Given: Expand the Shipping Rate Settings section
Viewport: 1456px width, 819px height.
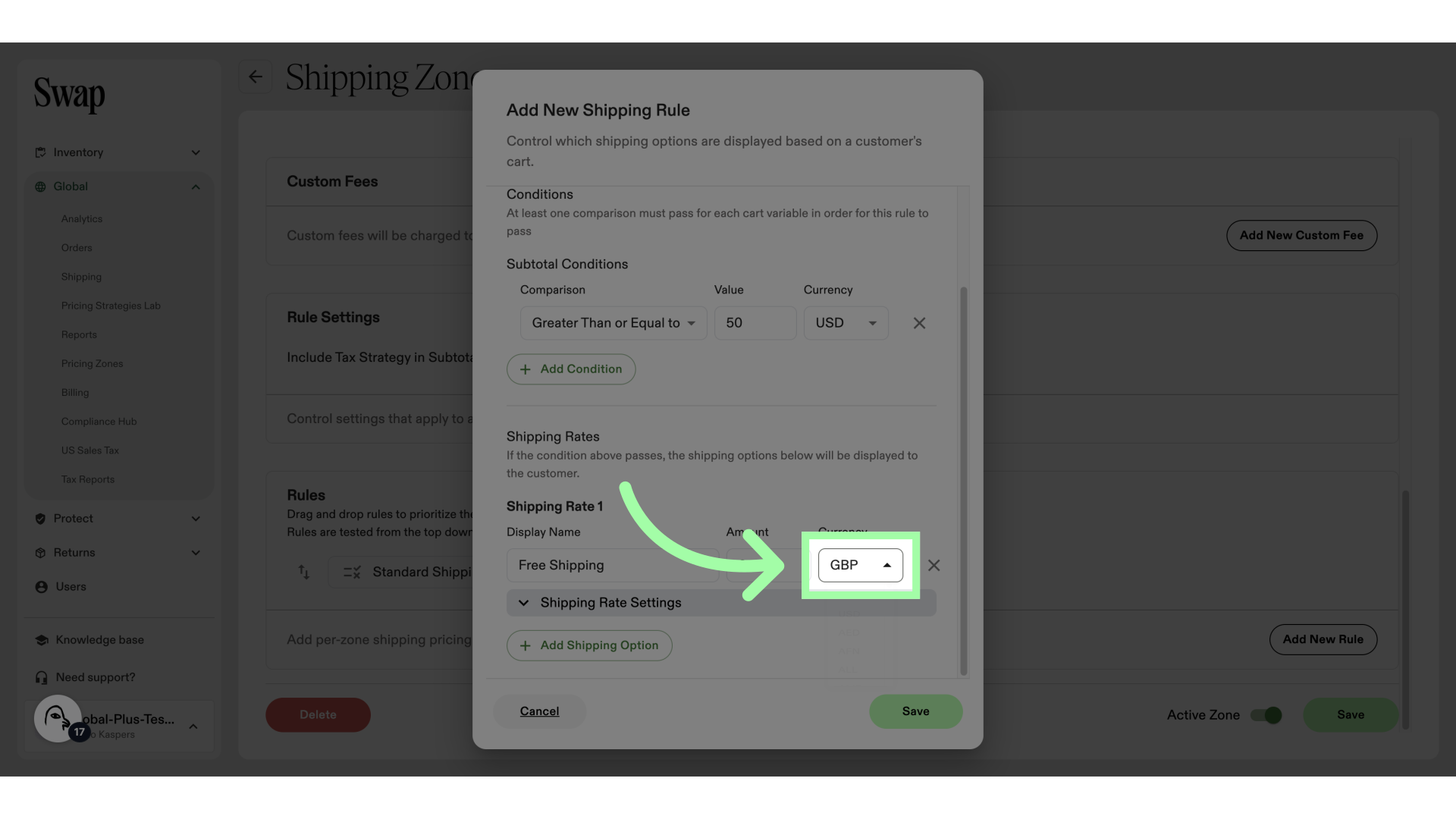Looking at the screenshot, I should click(x=721, y=603).
